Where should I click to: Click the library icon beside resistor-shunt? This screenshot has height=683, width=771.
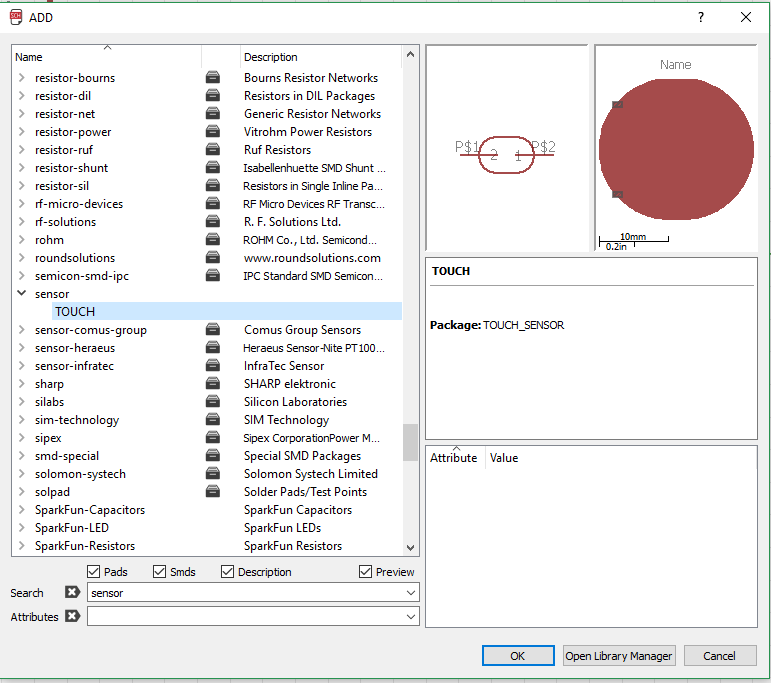pos(212,168)
